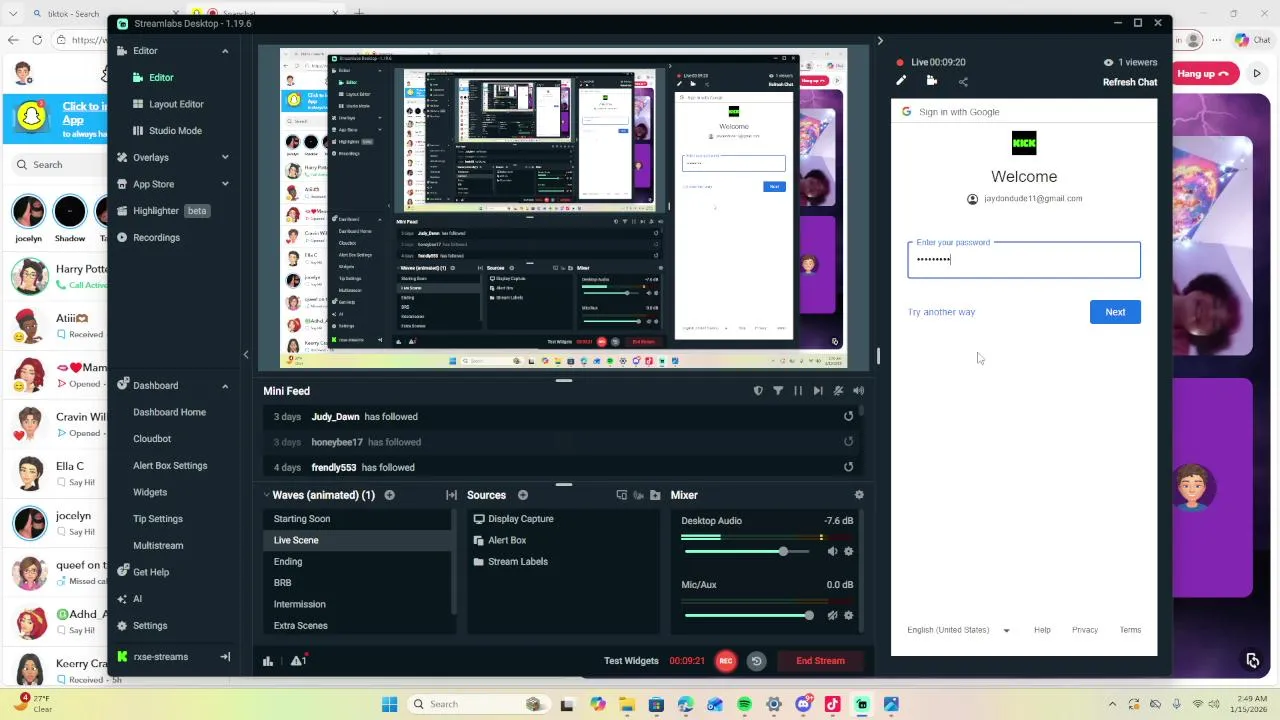The height and width of the screenshot is (720, 1280).
Task: Expand the Overlays section
Action: coord(225,157)
